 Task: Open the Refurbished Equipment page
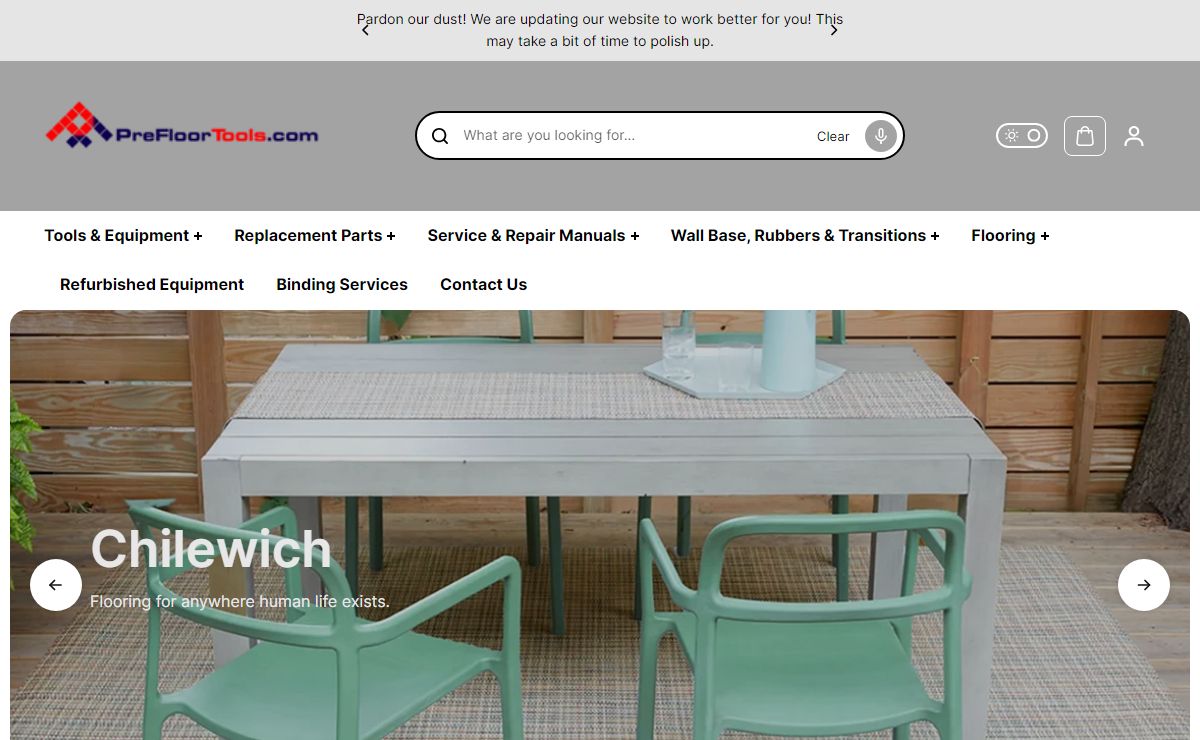click(152, 285)
